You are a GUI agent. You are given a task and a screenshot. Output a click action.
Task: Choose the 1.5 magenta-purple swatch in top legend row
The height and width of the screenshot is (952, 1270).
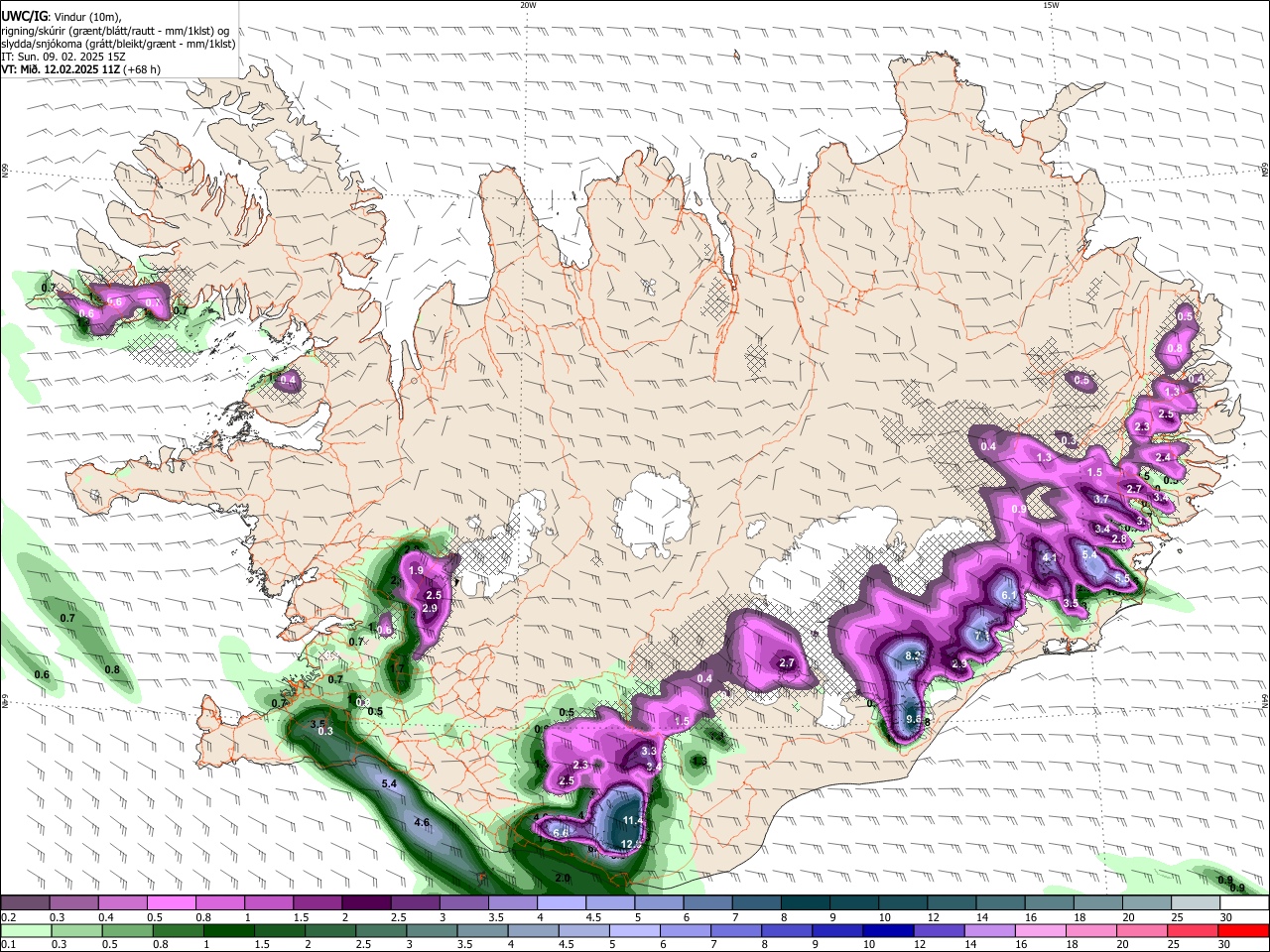pos(317,903)
